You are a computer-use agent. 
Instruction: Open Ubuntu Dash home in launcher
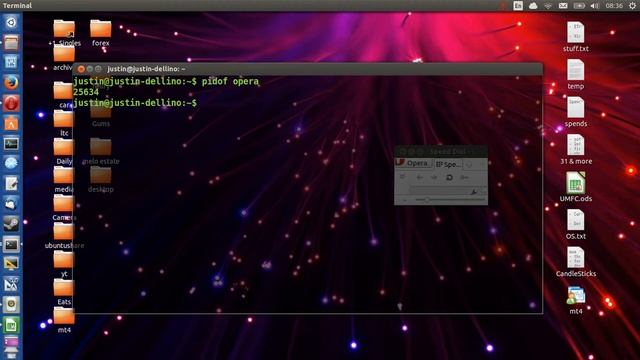tap(11, 22)
